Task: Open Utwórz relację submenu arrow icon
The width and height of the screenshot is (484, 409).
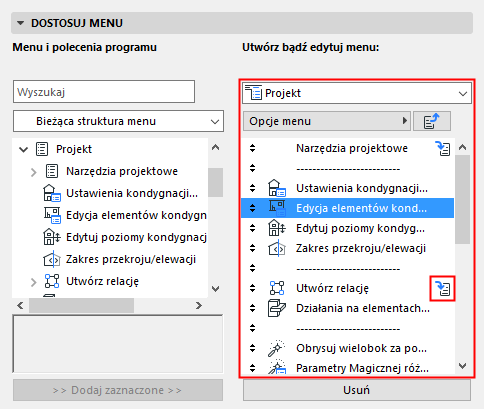Action: click(443, 289)
